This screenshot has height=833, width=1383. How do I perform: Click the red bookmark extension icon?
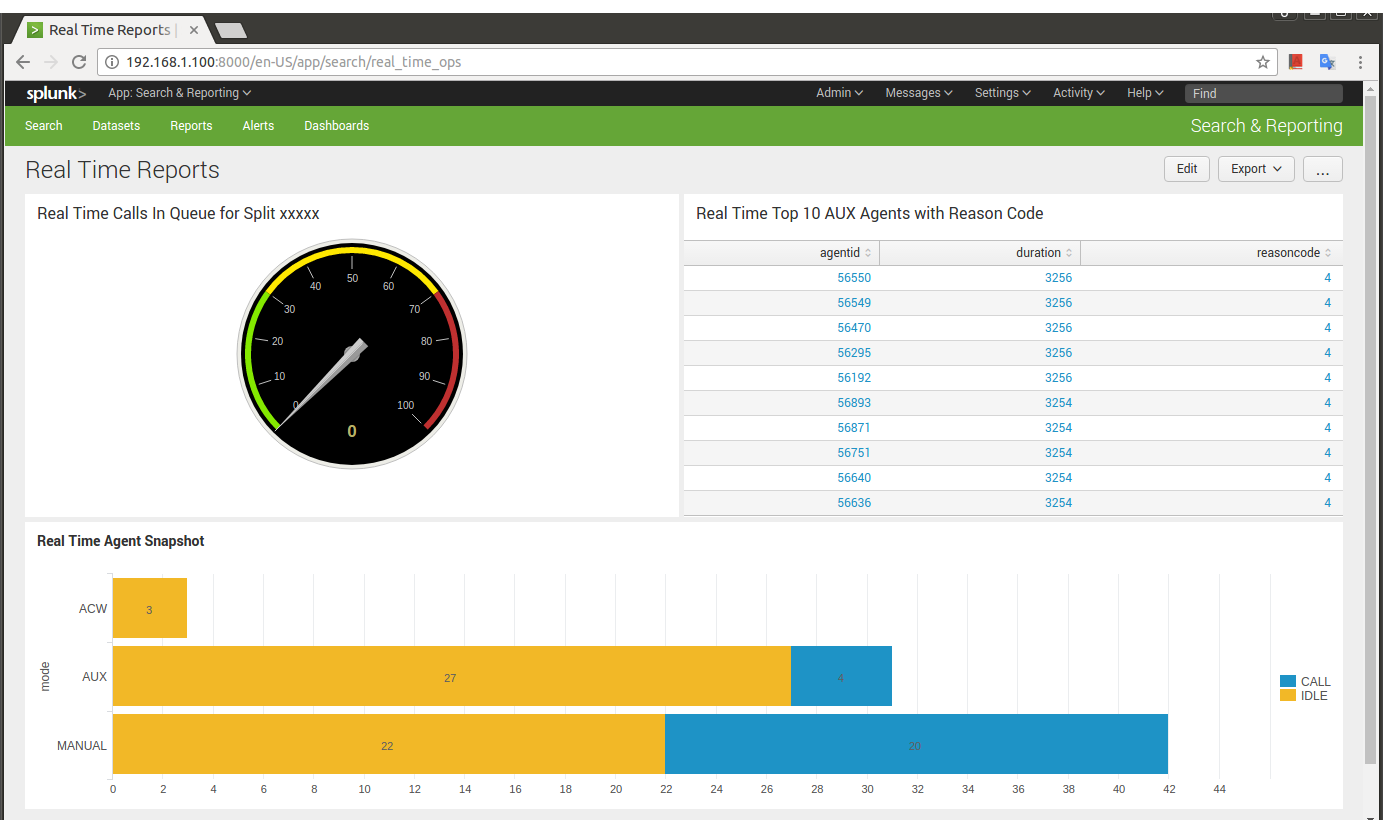click(x=1296, y=62)
